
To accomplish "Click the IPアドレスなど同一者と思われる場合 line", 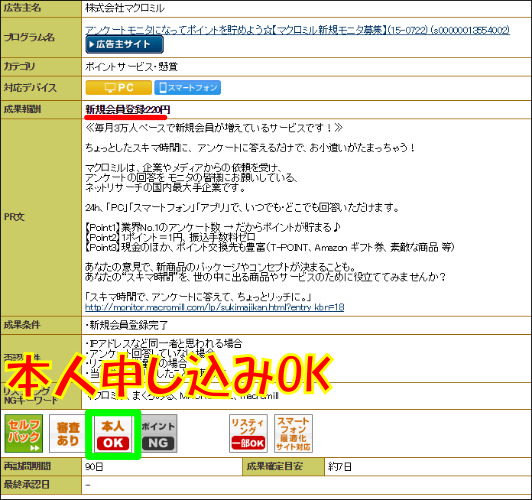I will tap(164, 343).
